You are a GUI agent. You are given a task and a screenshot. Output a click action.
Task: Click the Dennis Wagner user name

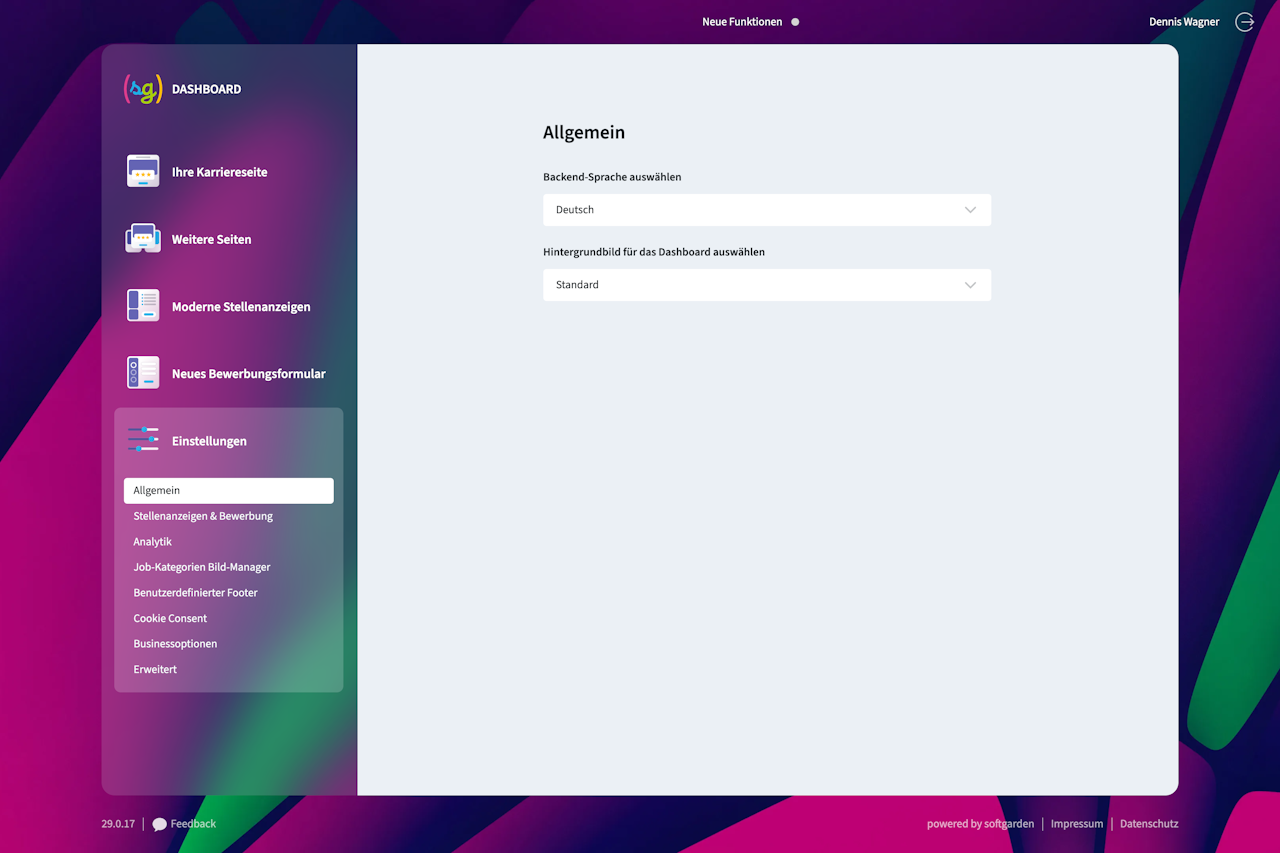tap(1184, 22)
